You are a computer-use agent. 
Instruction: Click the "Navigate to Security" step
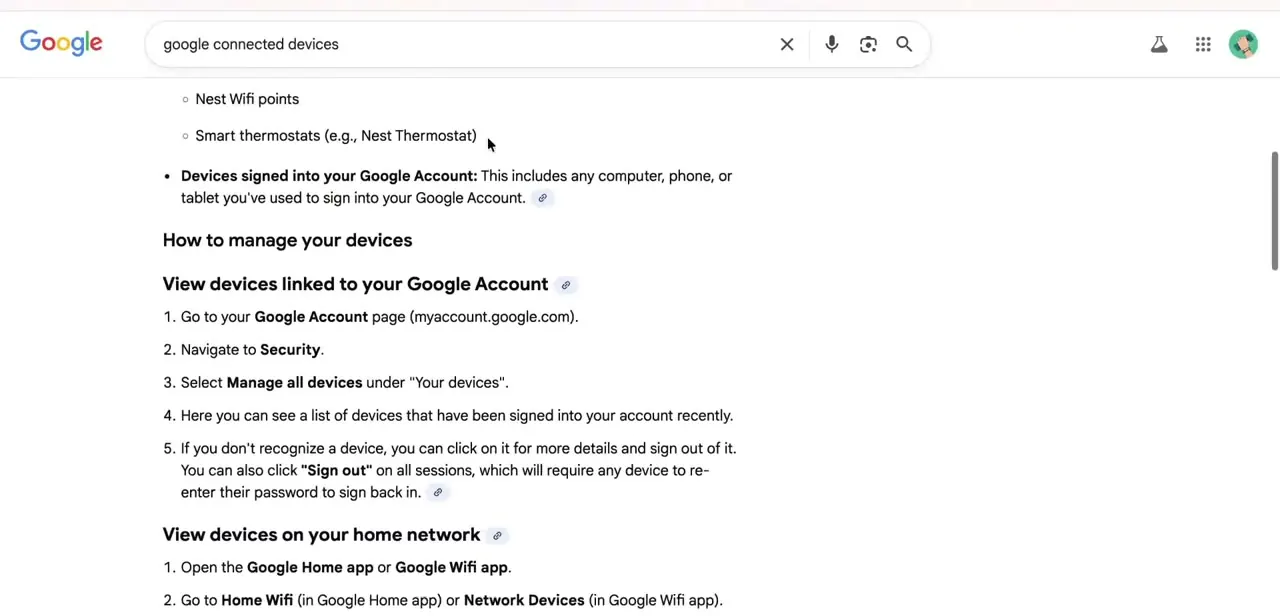coord(252,350)
